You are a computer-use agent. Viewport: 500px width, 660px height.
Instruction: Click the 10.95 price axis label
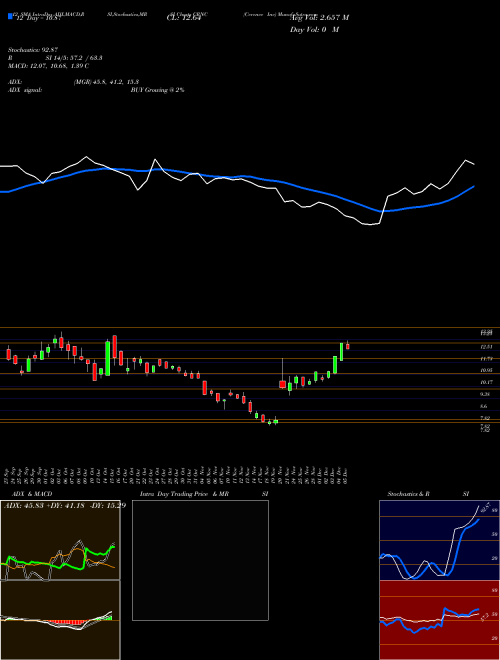click(x=487, y=370)
